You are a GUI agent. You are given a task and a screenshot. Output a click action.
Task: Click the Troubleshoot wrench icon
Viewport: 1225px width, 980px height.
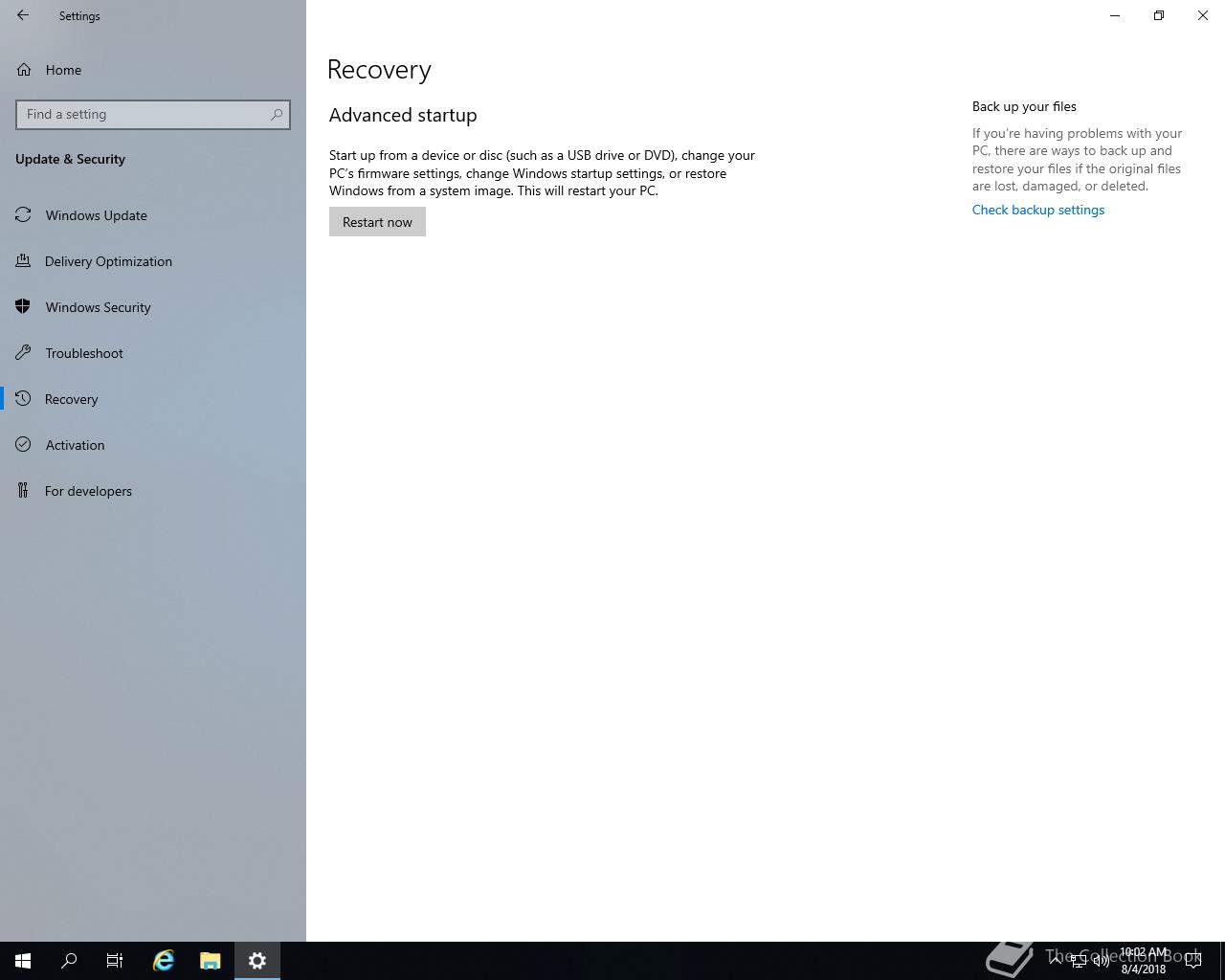point(23,353)
